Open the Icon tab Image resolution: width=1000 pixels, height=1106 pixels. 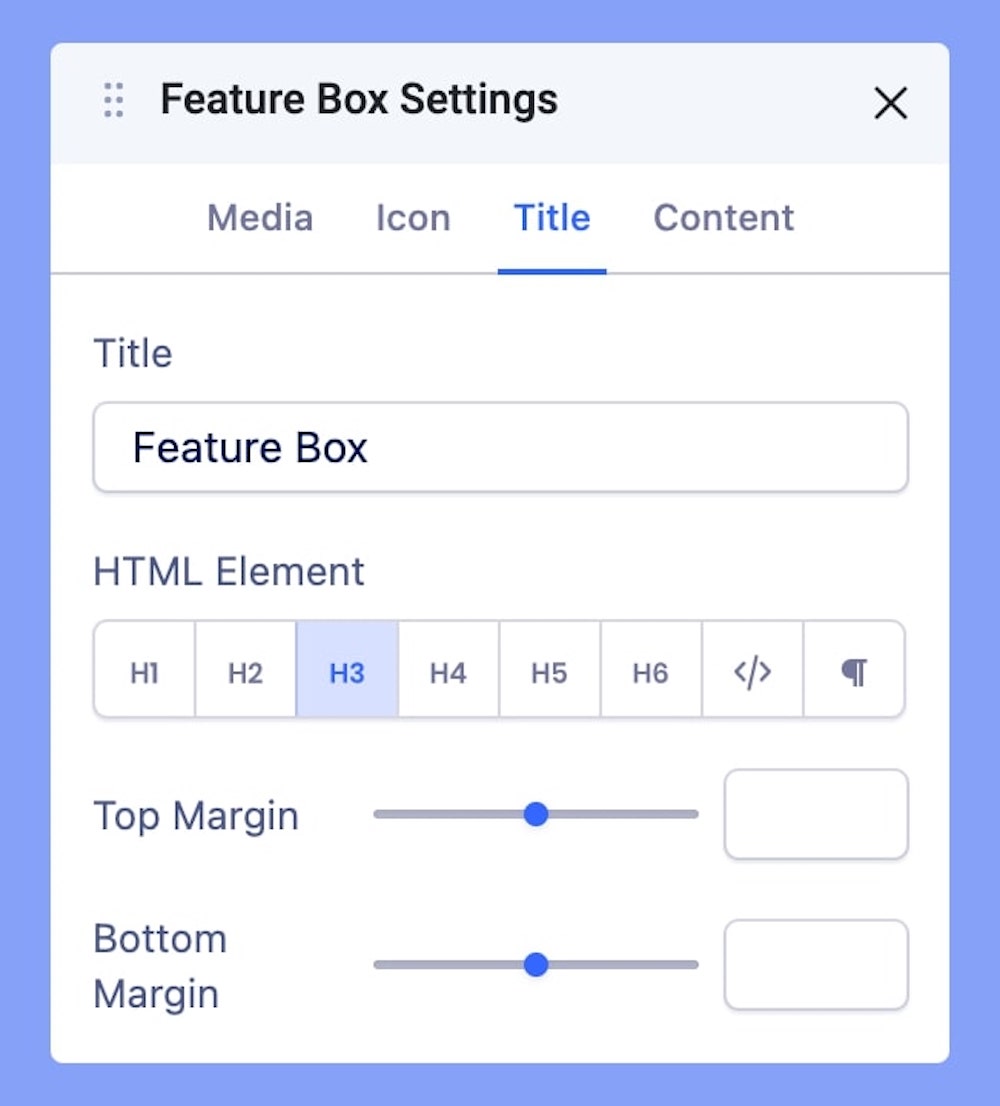click(x=413, y=218)
